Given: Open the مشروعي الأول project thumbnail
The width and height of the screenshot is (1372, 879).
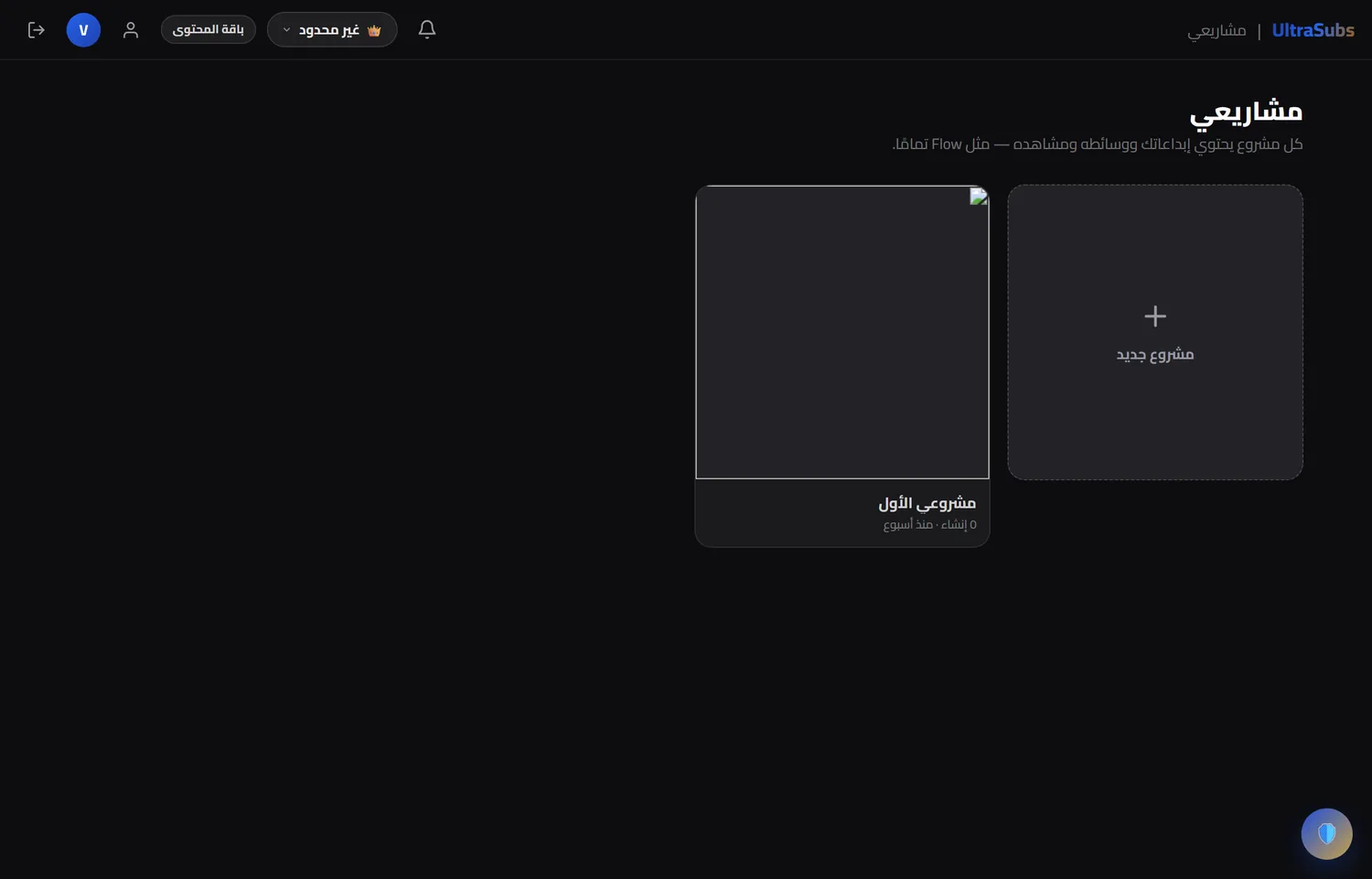Looking at the screenshot, I should pyautogui.click(x=842, y=332).
